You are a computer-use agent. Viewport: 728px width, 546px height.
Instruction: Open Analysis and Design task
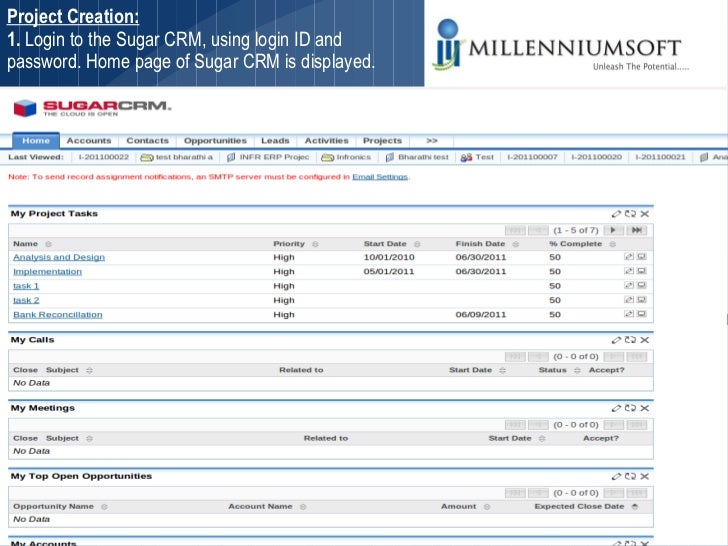click(x=59, y=257)
